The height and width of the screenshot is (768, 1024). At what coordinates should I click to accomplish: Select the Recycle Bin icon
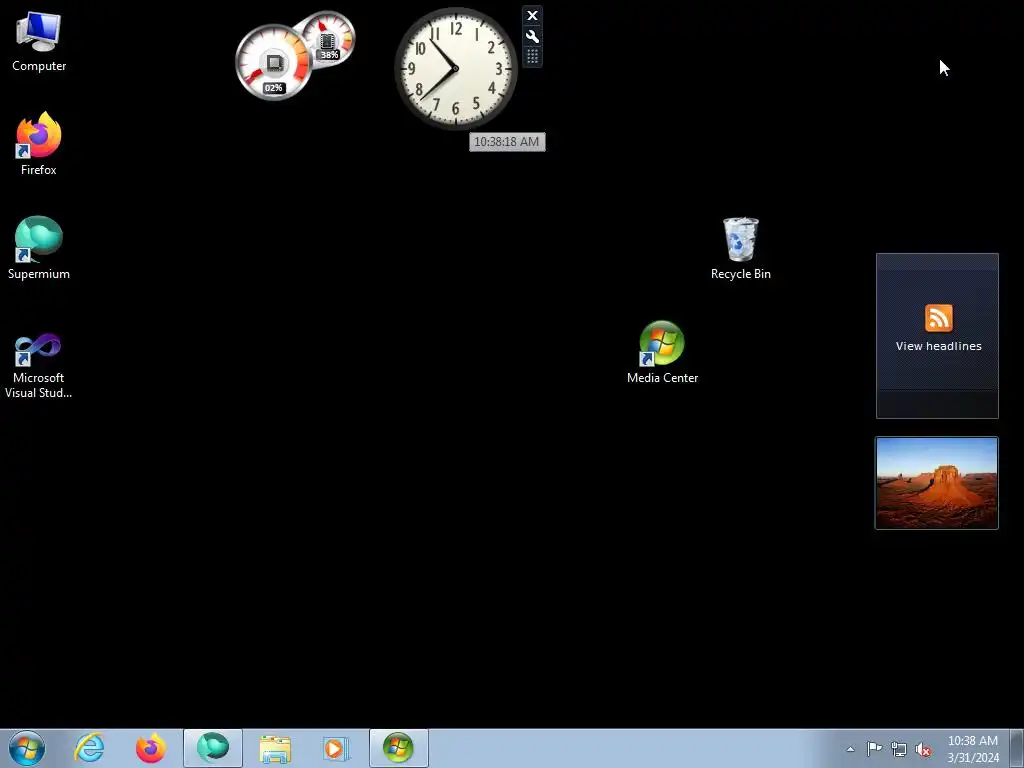pyautogui.click(x=741, y=248)
